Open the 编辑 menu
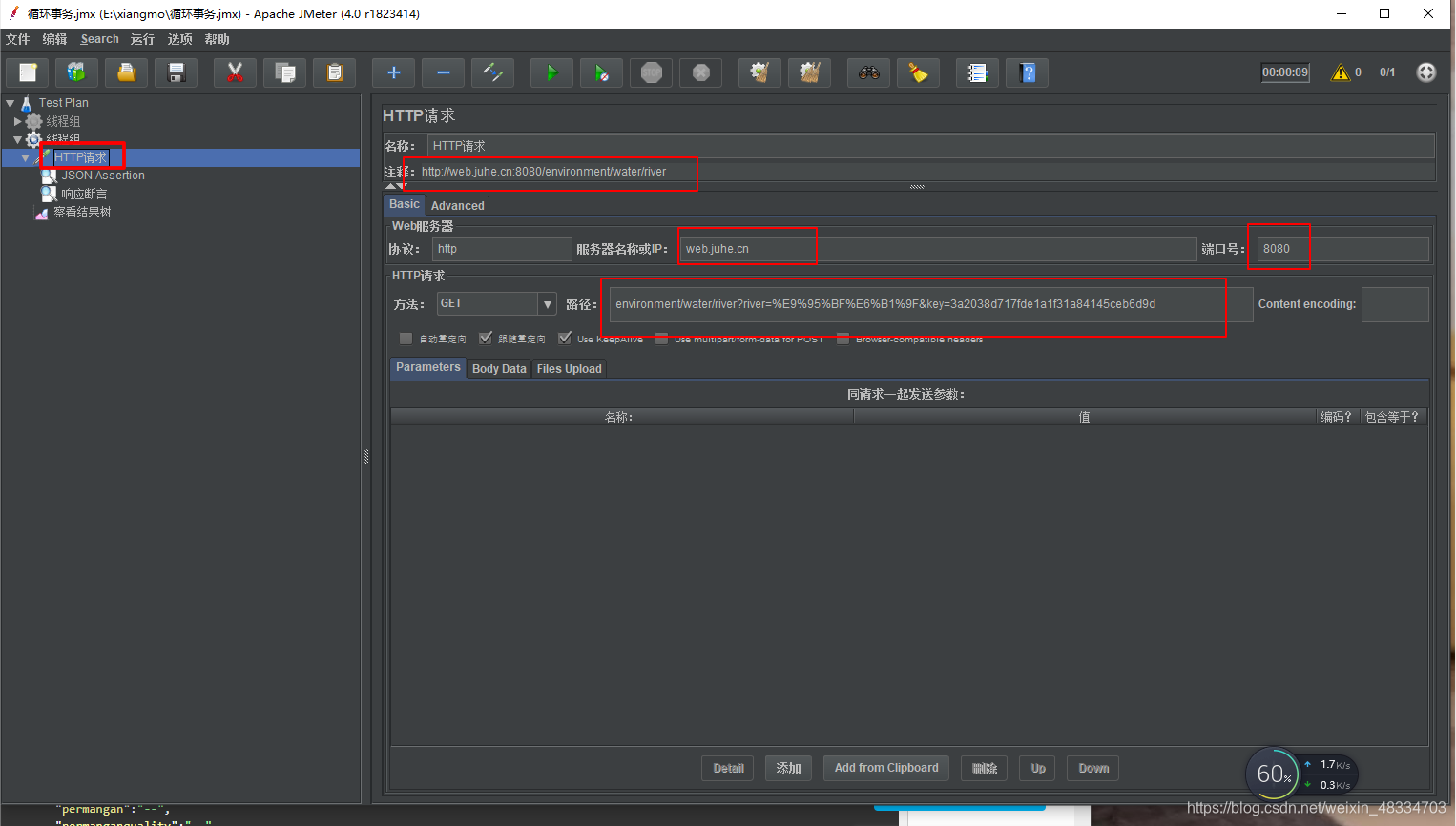1456x826 pixels. pyautogui.click(x=54, y=39)
